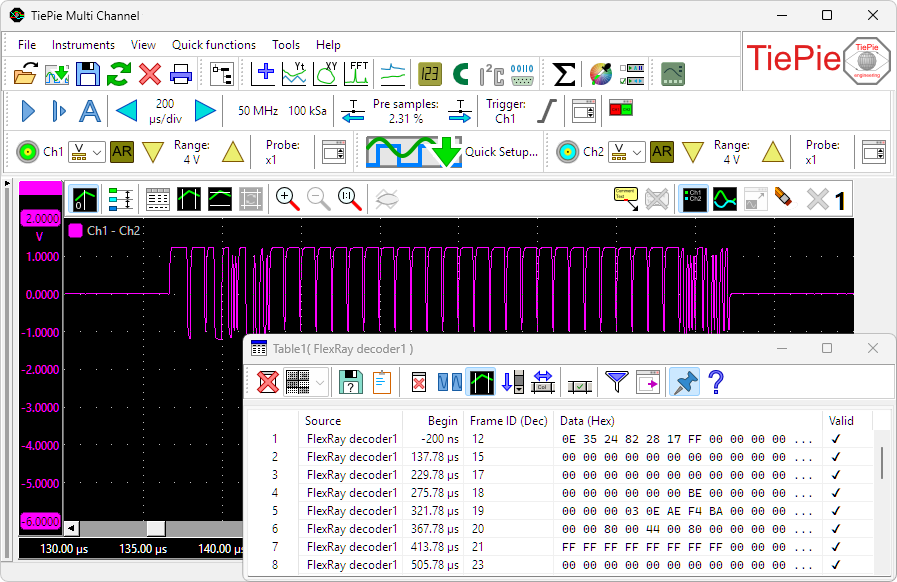Viewport: 897px width, 582px height.
Task: Open the Instruments menu
Action: click(x=83, y=45)
